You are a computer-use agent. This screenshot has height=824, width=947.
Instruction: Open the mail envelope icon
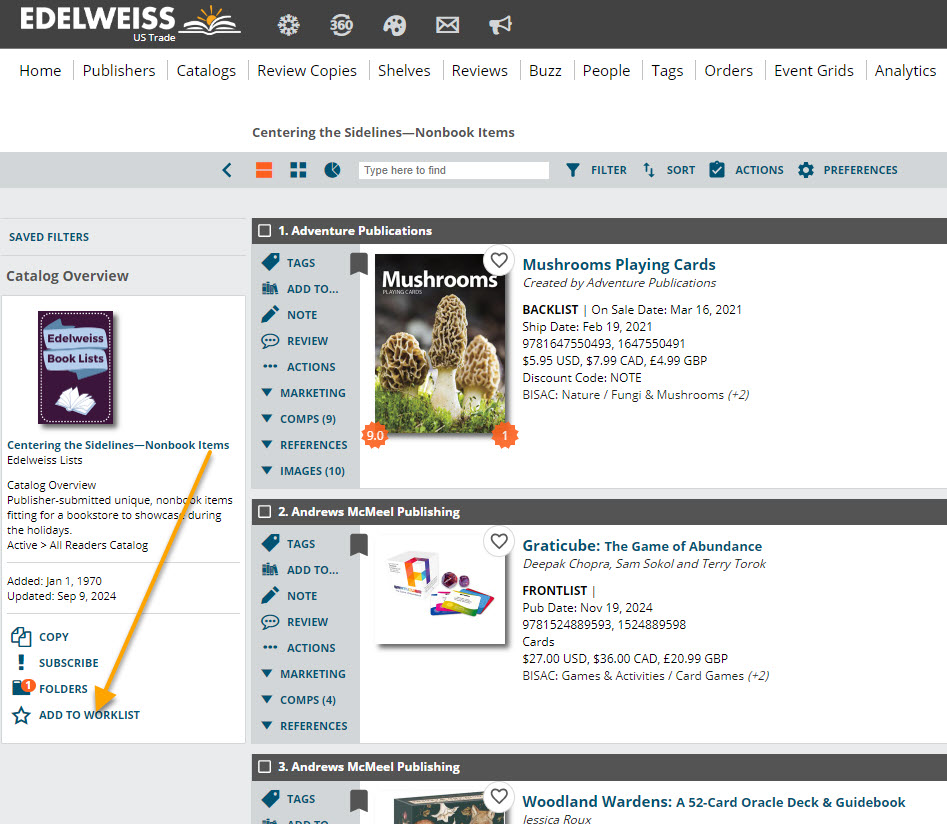[x=448, y=25]
